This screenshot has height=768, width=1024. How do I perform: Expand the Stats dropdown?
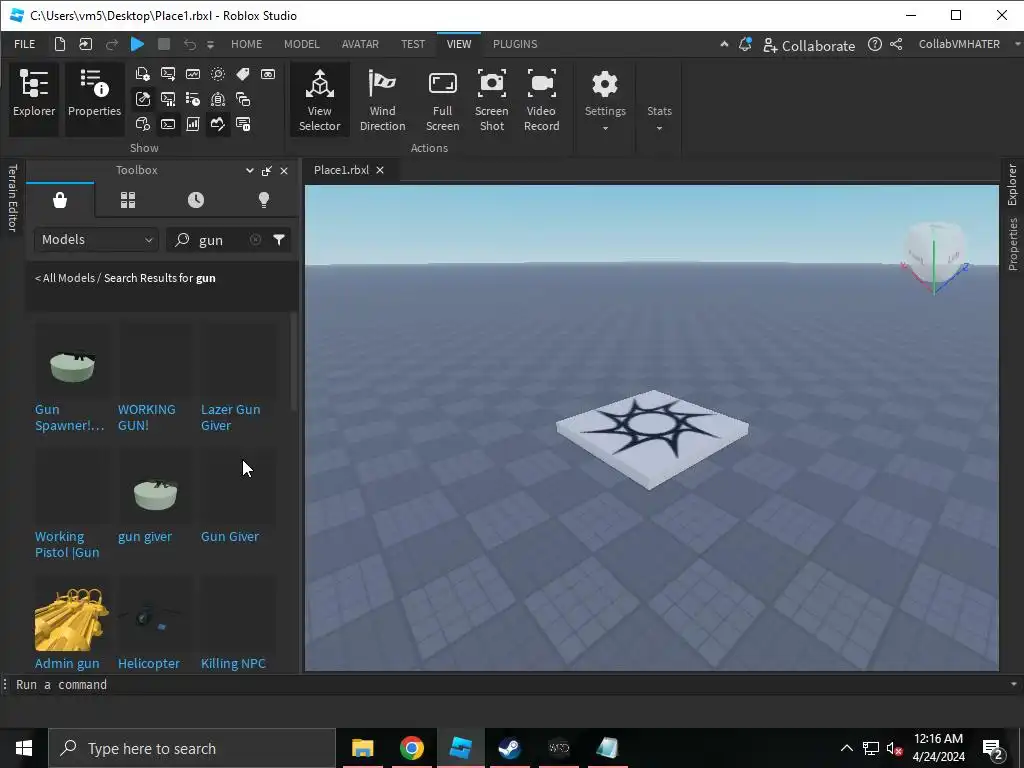tap(659, 128)
